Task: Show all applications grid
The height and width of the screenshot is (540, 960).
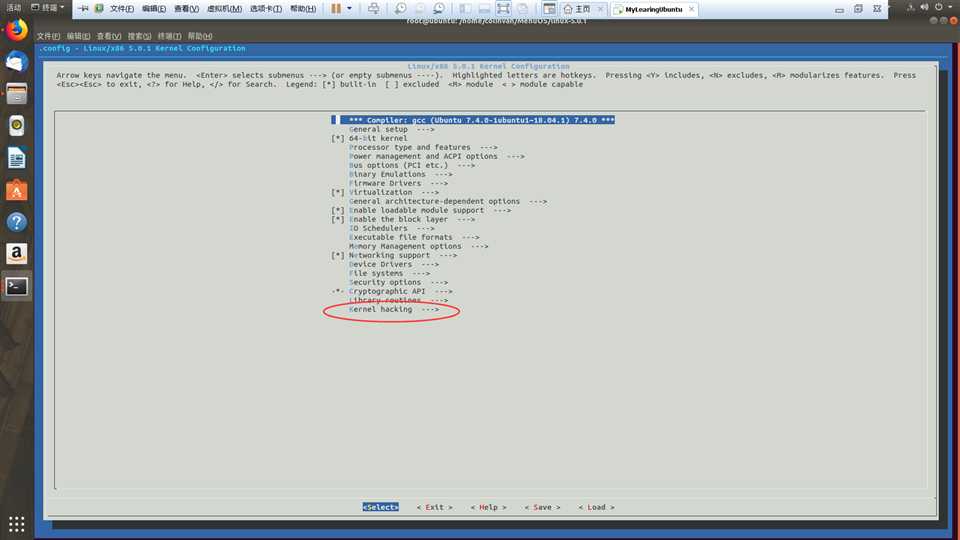Action: (17, 524)
